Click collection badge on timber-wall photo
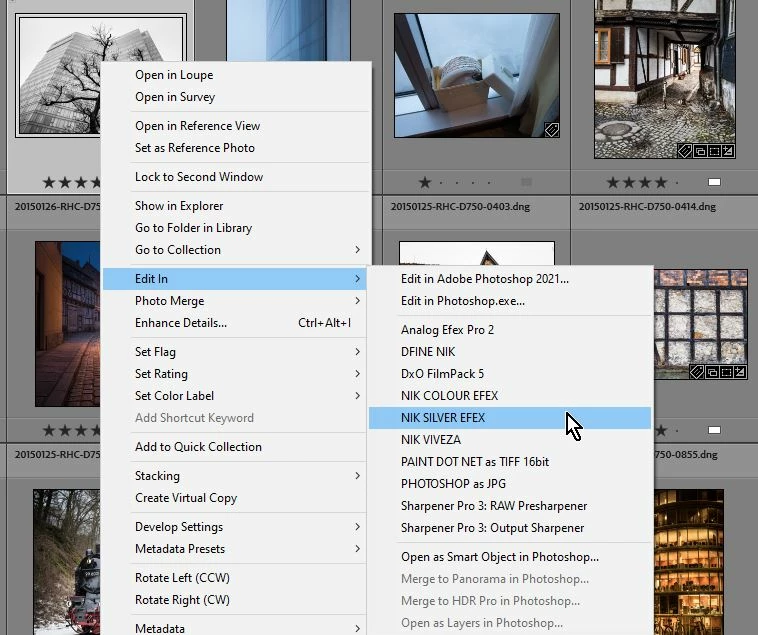The image size is (758, 635). [x=711, y=372]
